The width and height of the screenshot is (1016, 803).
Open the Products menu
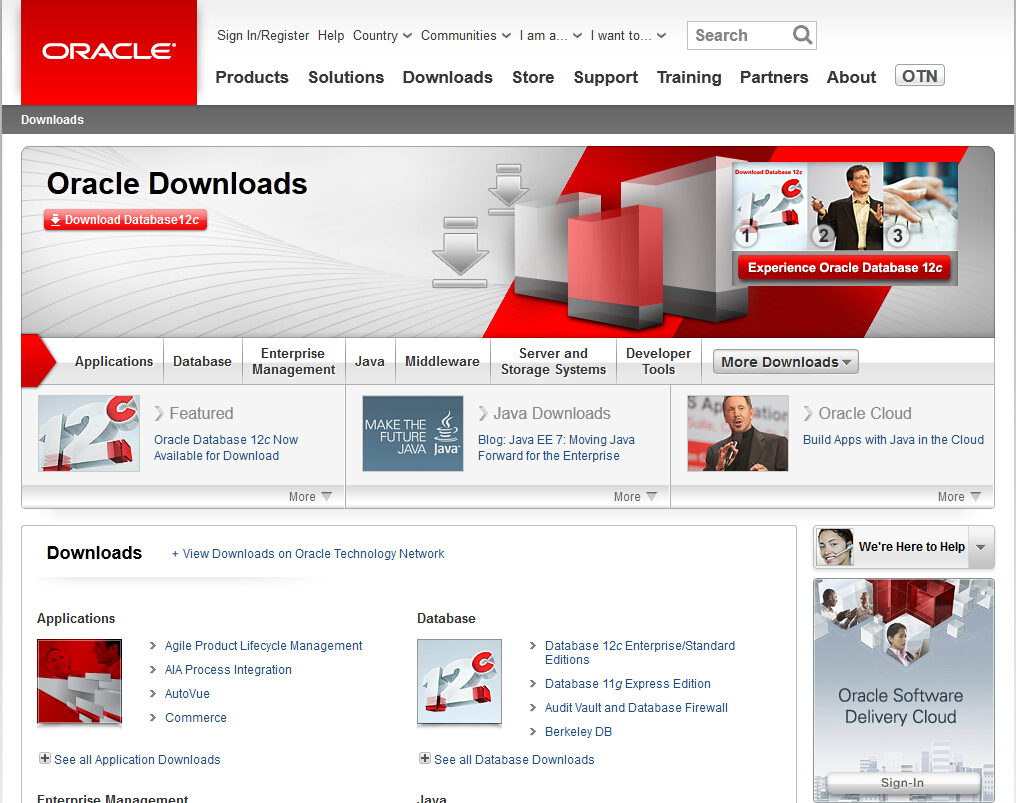pyautogui.click(x=252, y=77)
